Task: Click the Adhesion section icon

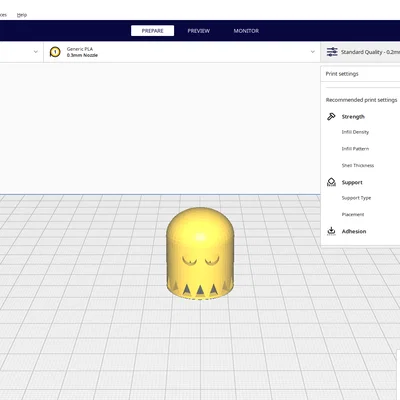Action: pyautogui.click(x=331, y=231)
